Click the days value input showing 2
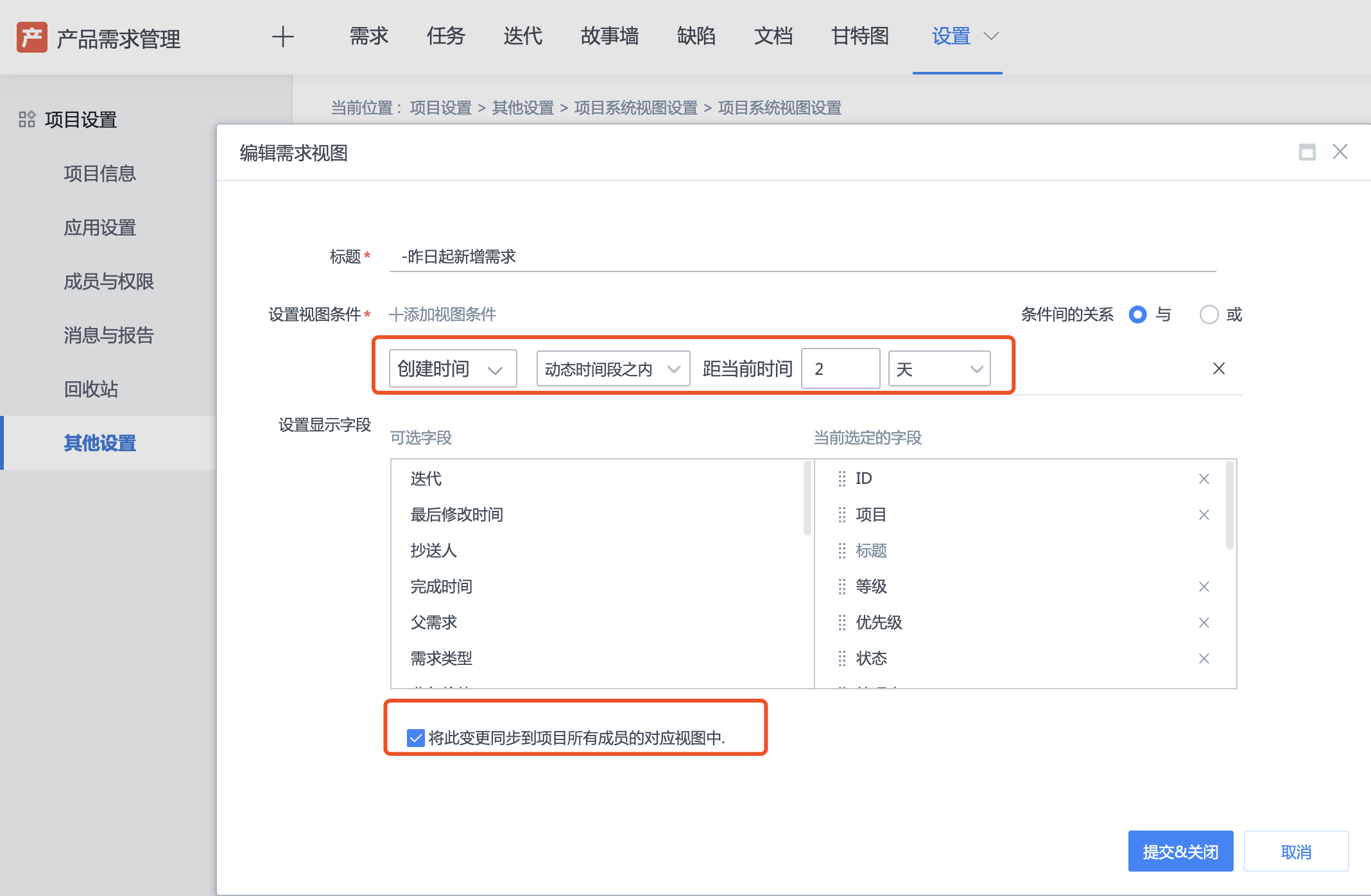1371x896 pixels. 841,368
